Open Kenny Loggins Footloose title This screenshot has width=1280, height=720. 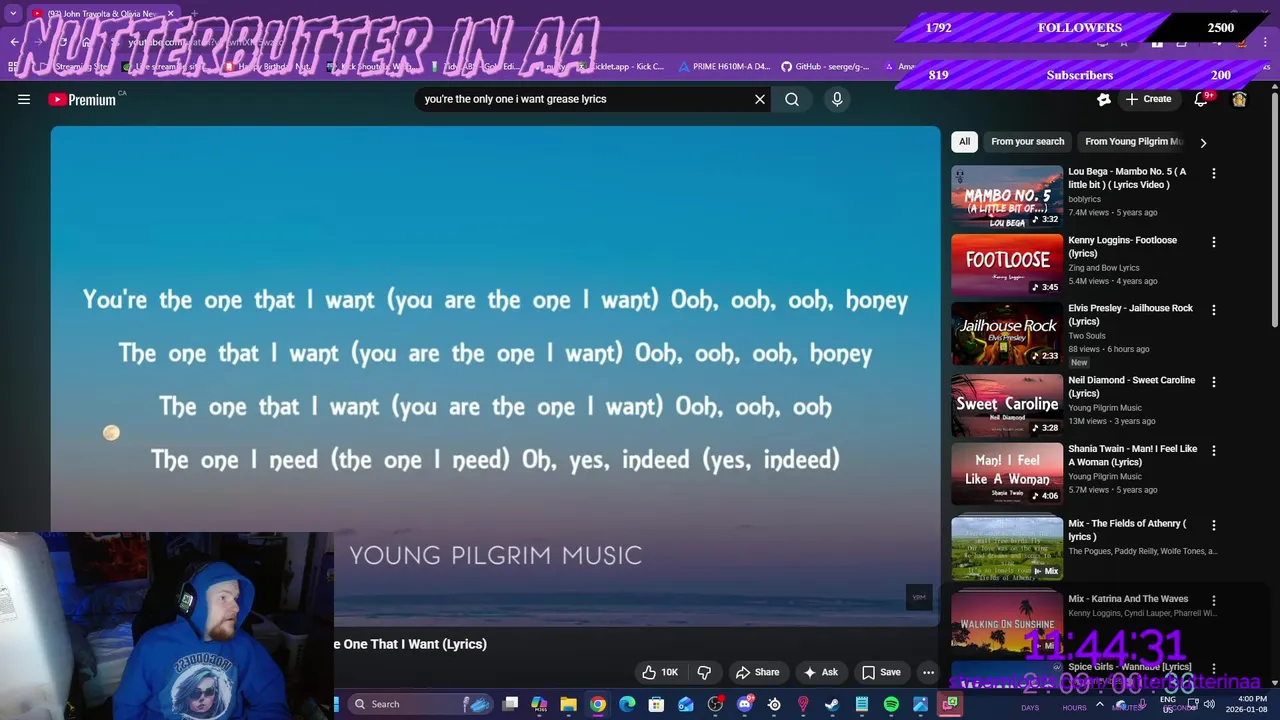[1123, 247]
